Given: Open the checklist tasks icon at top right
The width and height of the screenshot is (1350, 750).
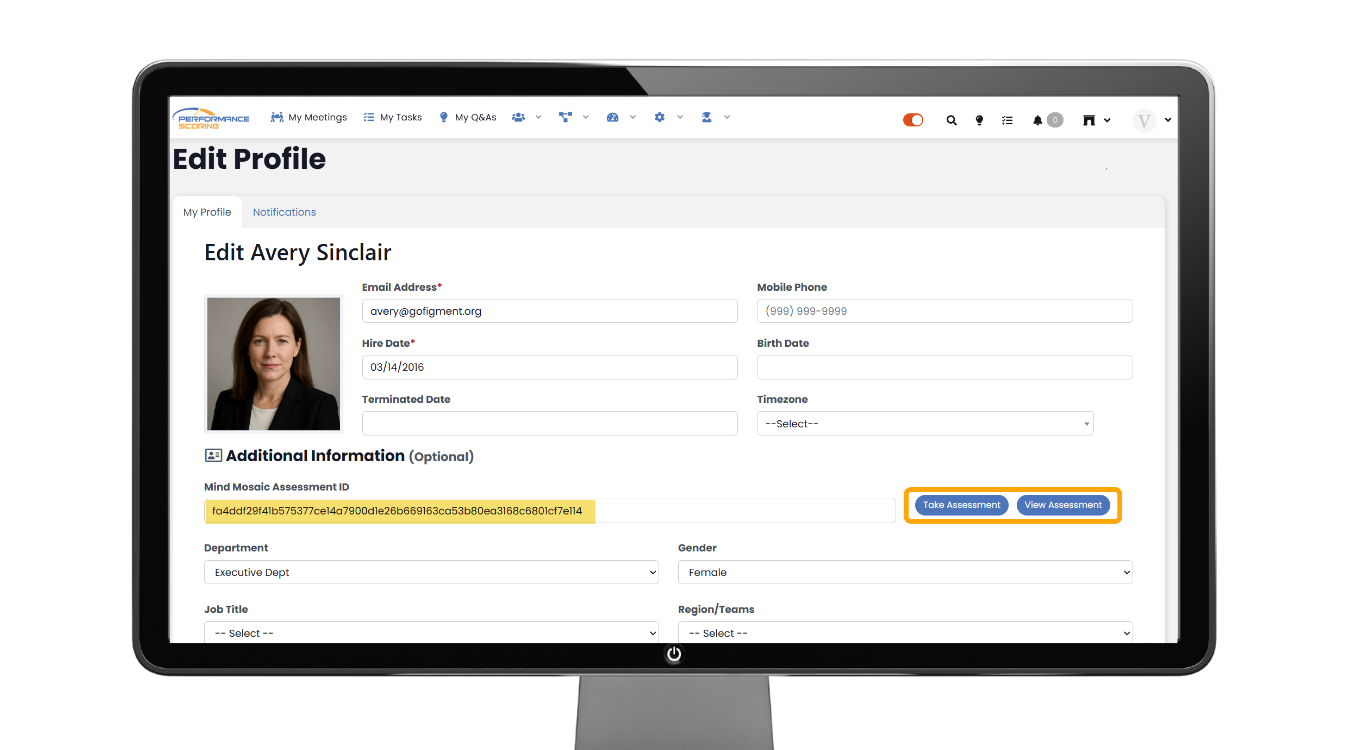Looking at the screenshot, I should tap(1007, 120).
